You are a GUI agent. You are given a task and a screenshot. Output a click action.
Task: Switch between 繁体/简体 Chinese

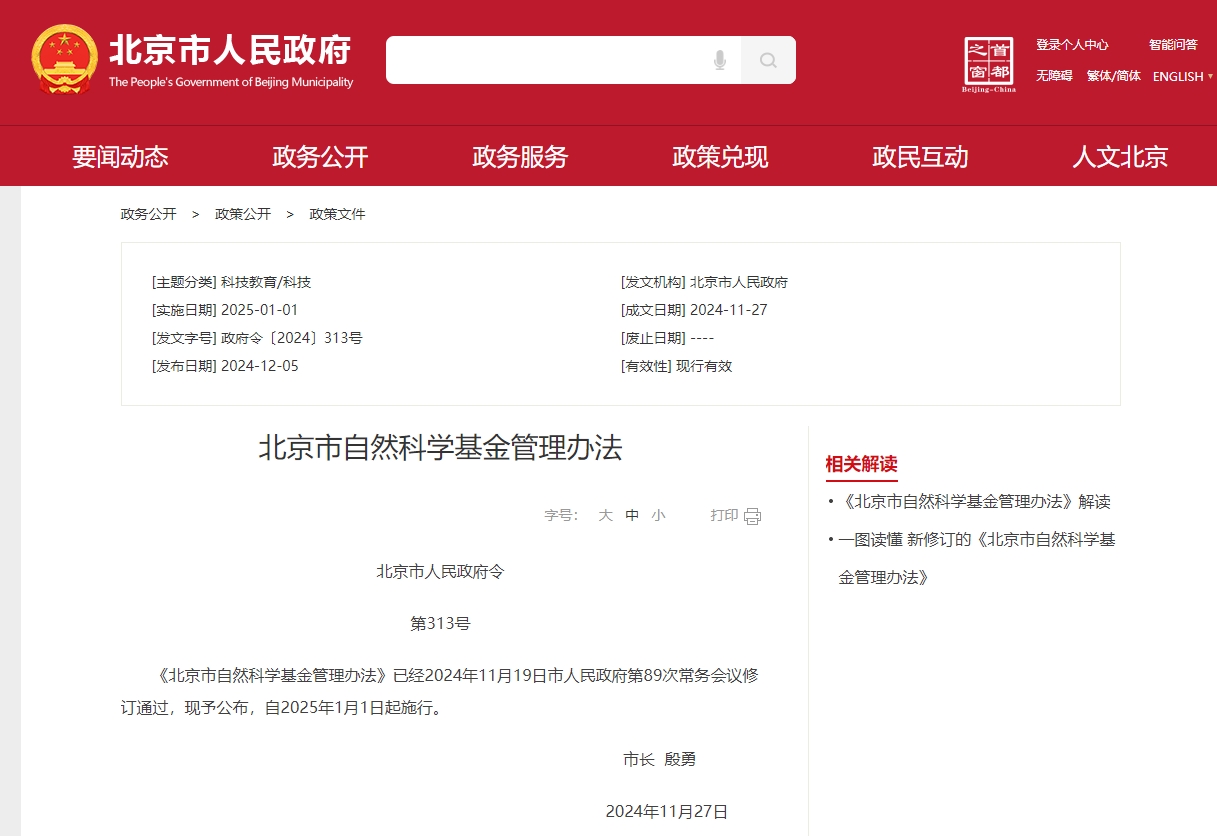point(1113,76)
